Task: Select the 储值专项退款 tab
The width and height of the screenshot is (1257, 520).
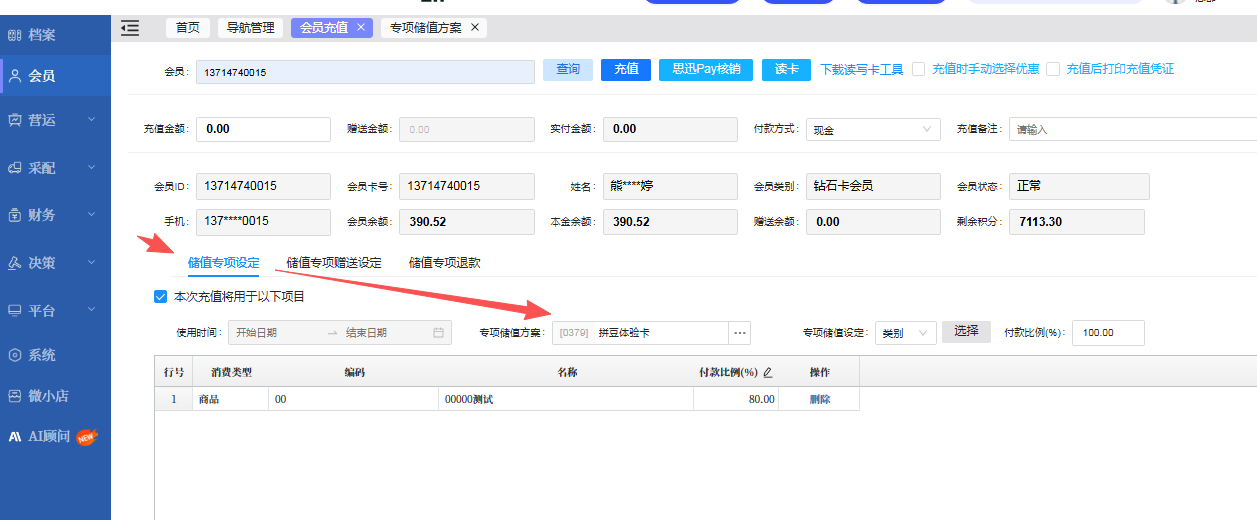Action: pos(444,263)
